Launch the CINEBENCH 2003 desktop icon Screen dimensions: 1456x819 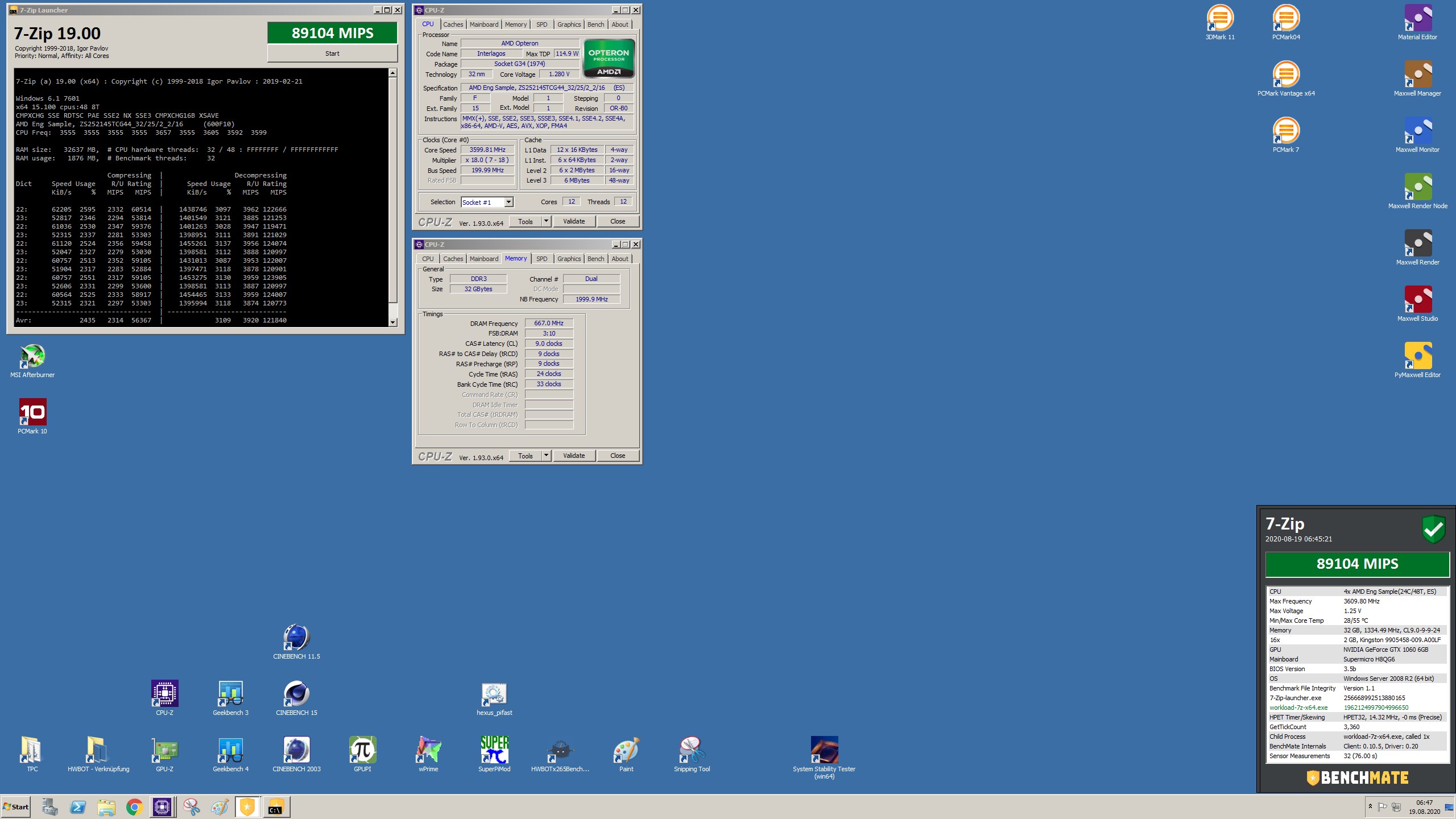tap(296, 755)
